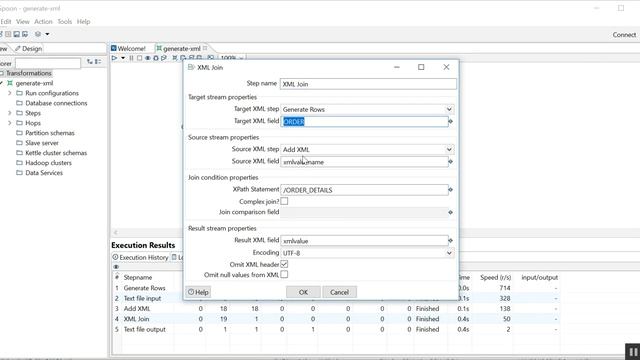Expand the Steps tree node

point(10,113)
